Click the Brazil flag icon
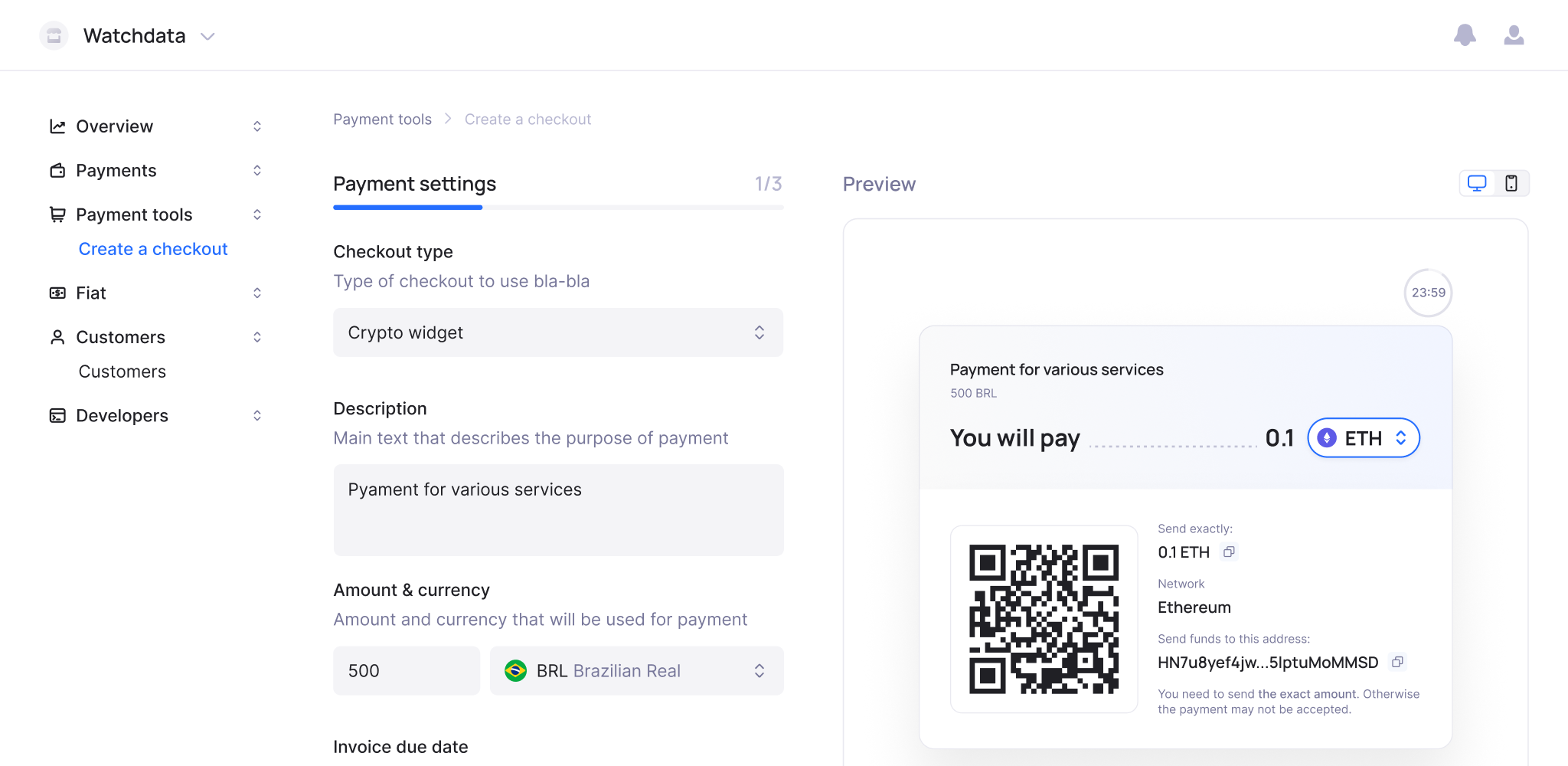The image size is (1568, 766). (515, 671)
